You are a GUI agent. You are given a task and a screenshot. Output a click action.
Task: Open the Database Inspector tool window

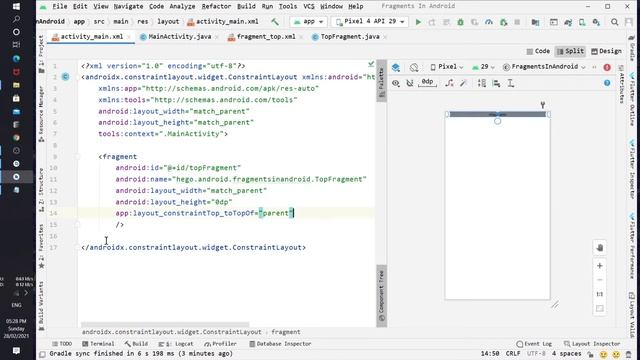(280, 344)
